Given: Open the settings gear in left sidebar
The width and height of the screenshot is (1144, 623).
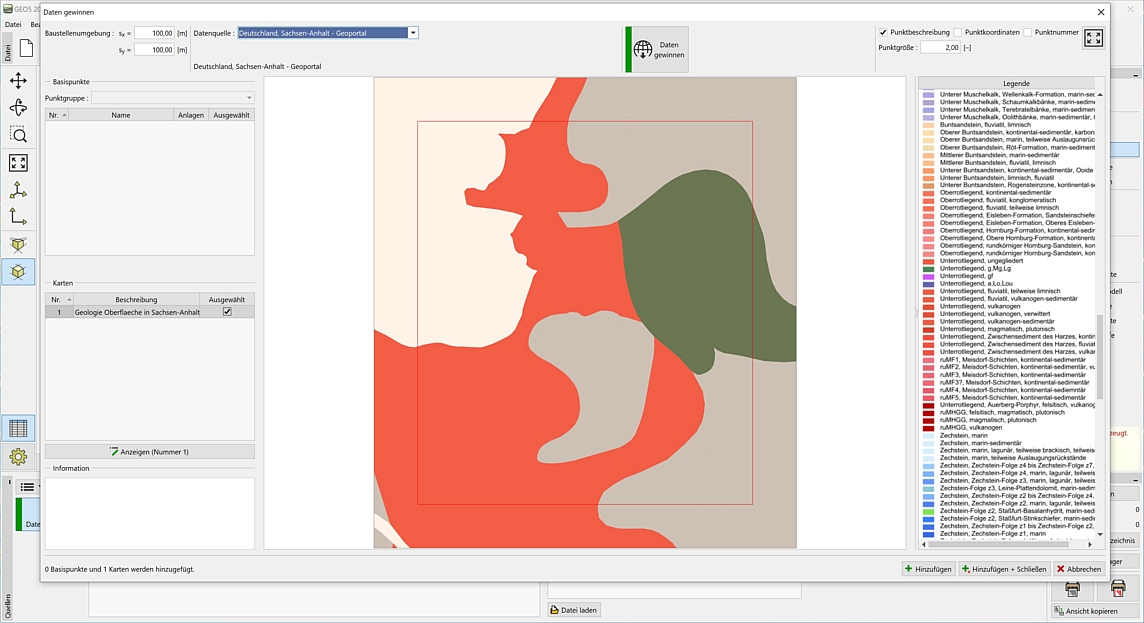Looking at the screenshot, I should 18,457.
